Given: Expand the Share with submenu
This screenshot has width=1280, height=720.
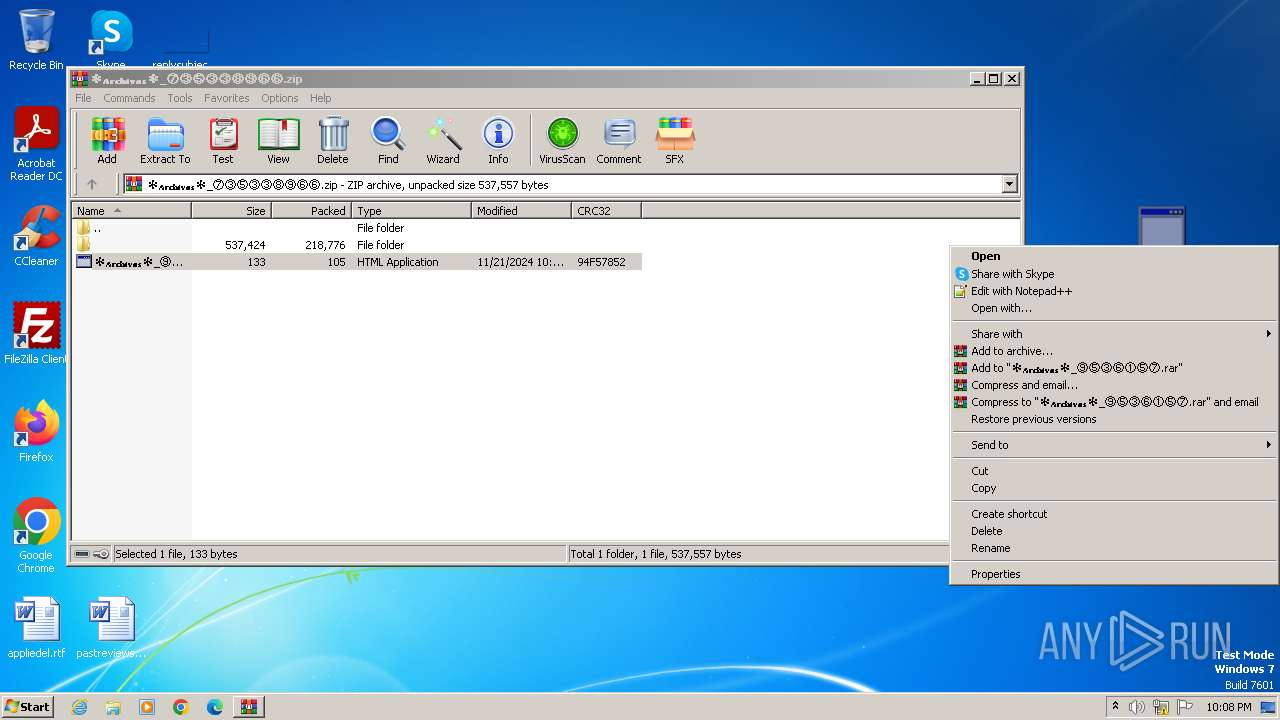Looking at the screenshot, I should click(1114, 334).
